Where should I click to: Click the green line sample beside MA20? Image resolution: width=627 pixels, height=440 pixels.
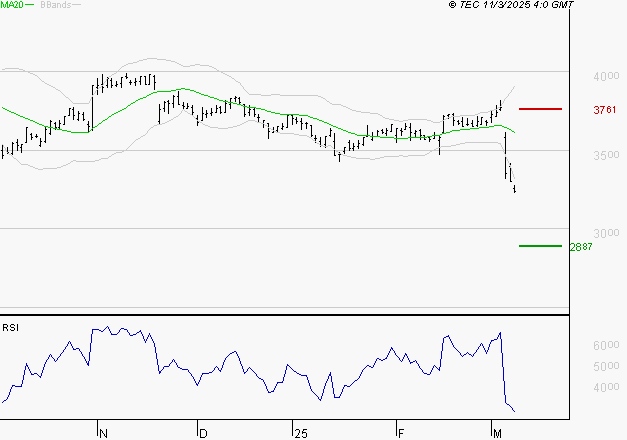coord(29,6)
